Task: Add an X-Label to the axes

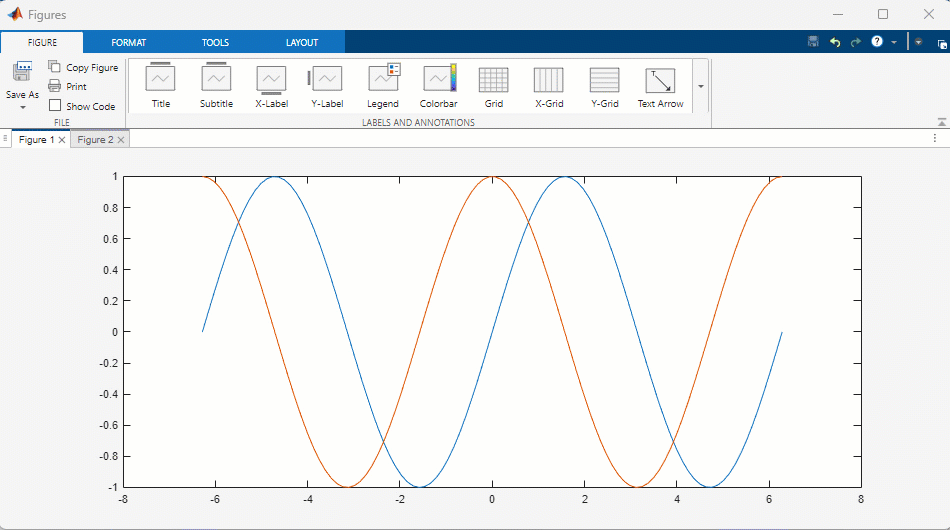Action: pos(271,85)
